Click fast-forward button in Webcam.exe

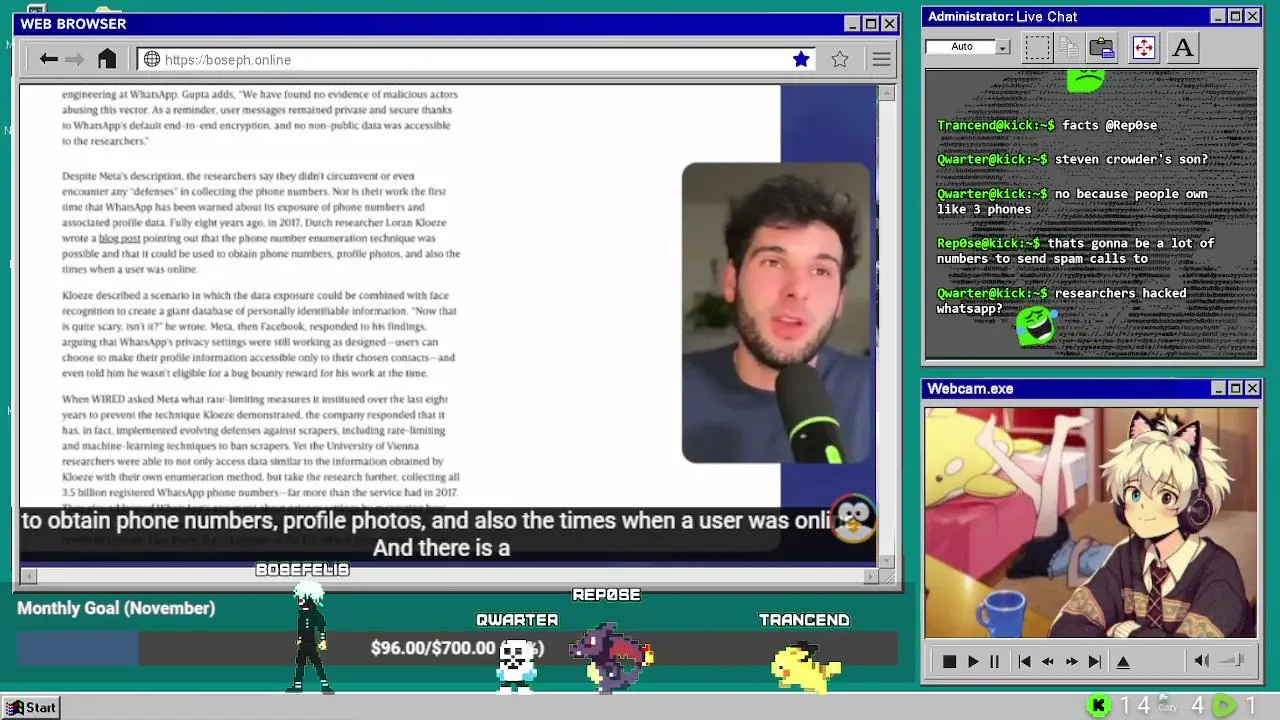1071,661
